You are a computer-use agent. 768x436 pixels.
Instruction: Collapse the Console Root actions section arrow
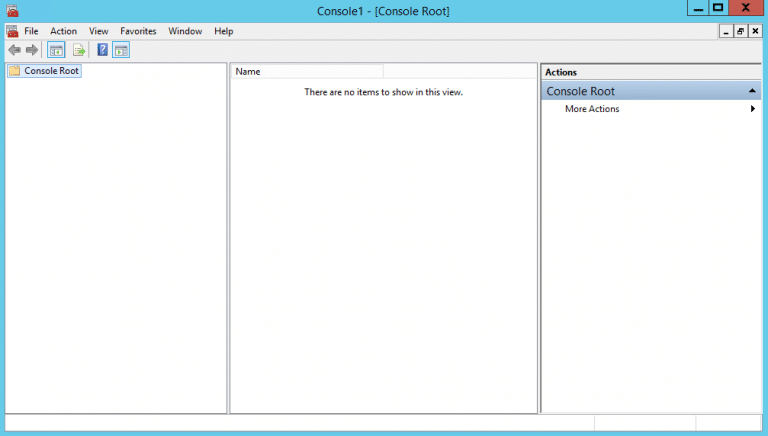(x=752, y=91)
